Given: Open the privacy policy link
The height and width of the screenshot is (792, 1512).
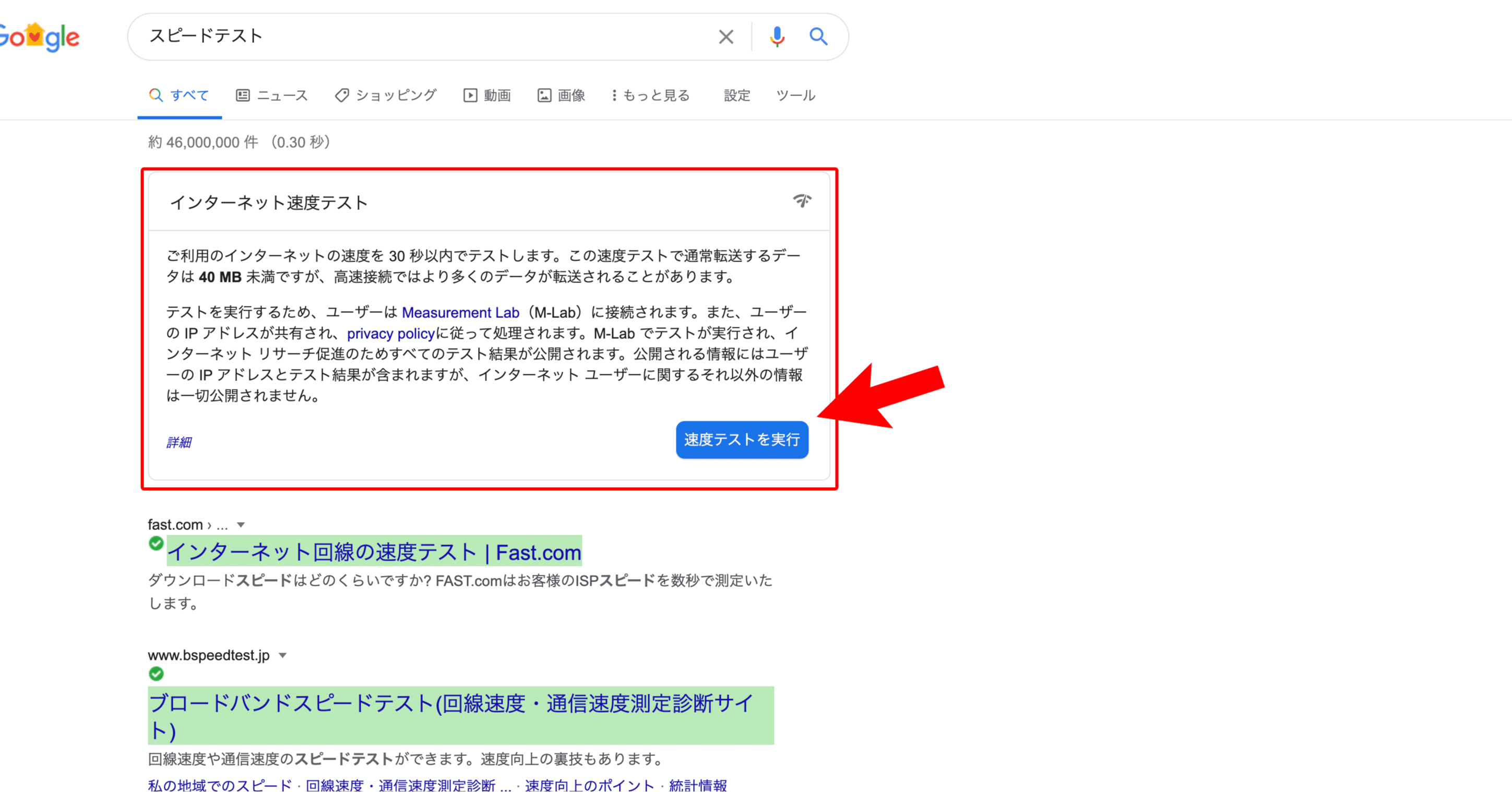Looking at the screenshot, I should pyautogui.click(x=390, y=334).
